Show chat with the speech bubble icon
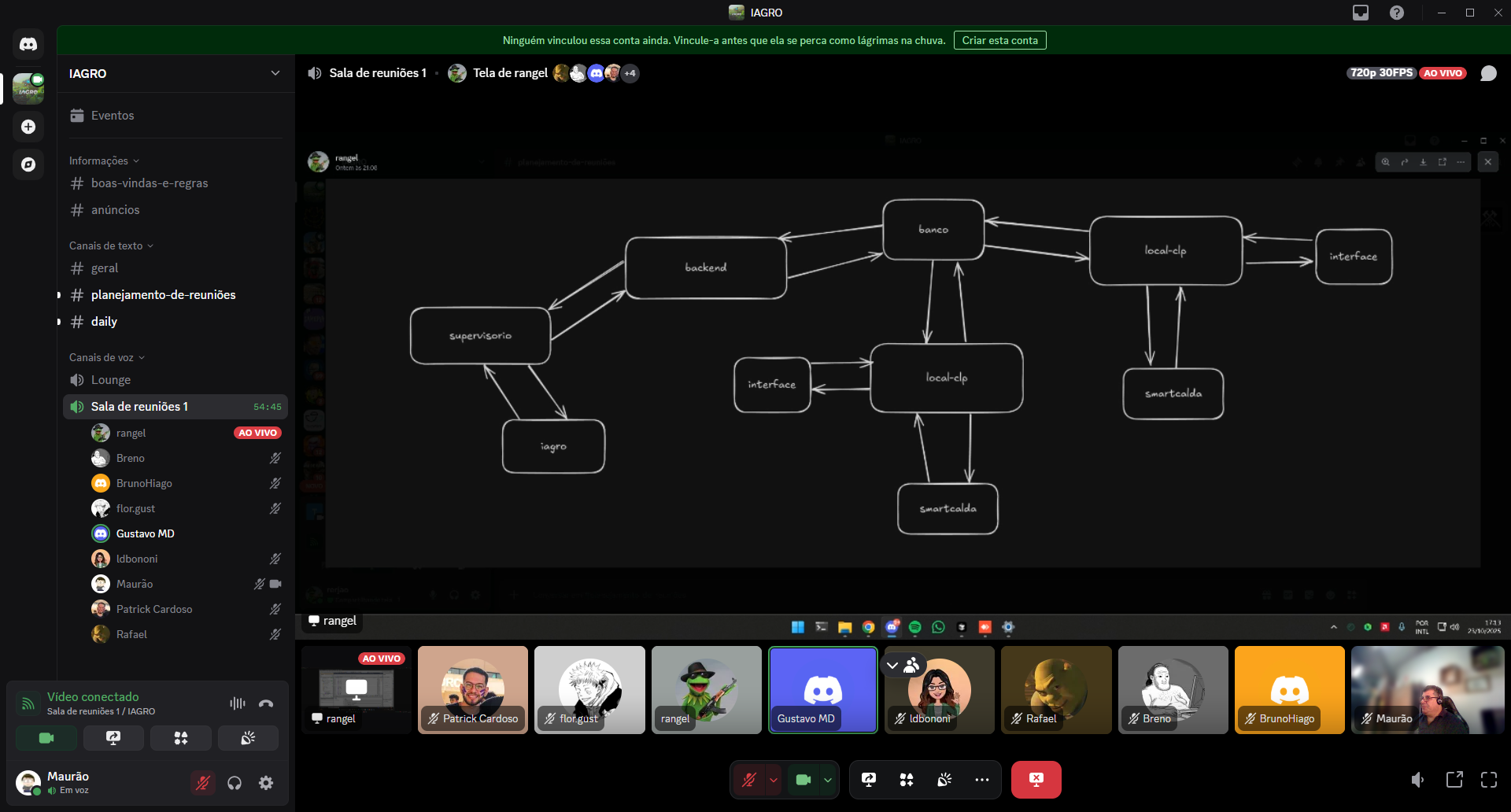The image size is (1511, 812). point(1488,73)
